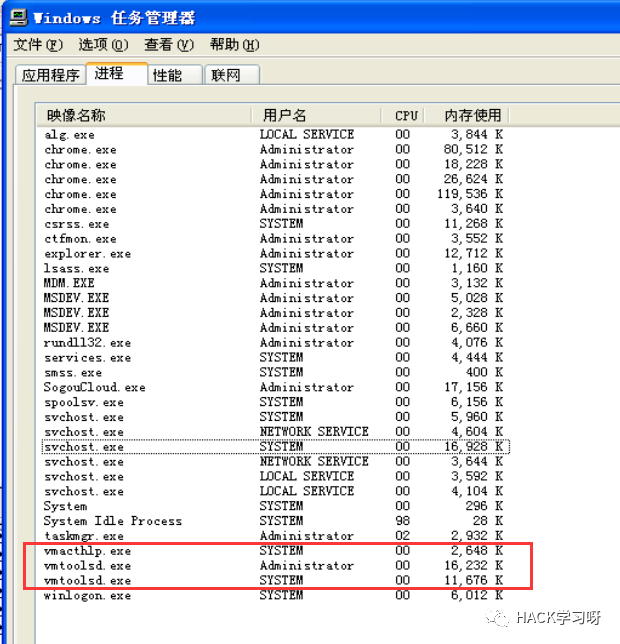Click the Task Manager title bar icon

tap(18, 18)
